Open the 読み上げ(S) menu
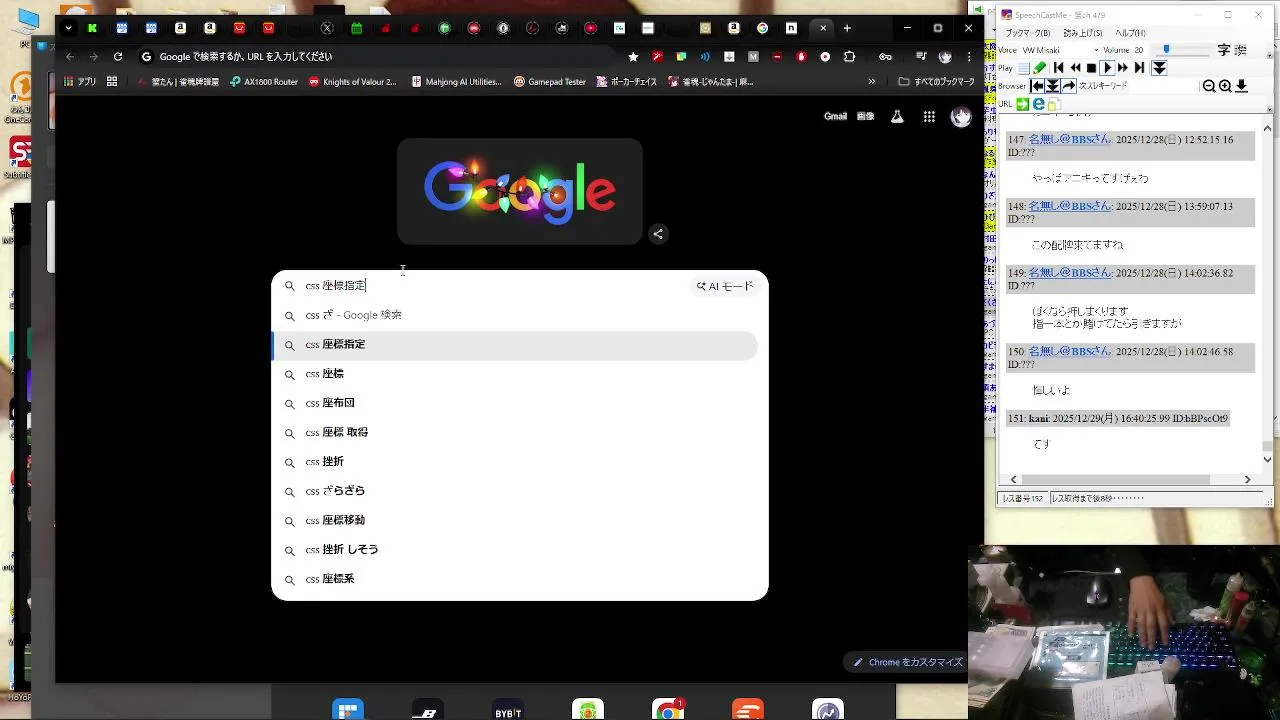The height and width of the screenshot is (720, 1280). [x=1082, y=33]
